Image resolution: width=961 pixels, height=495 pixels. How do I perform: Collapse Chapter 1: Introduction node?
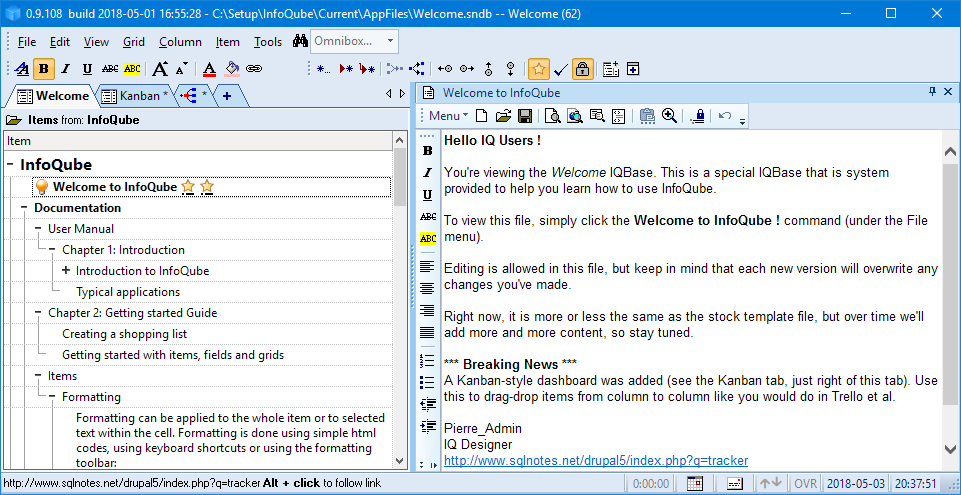(x=52, y=250)
